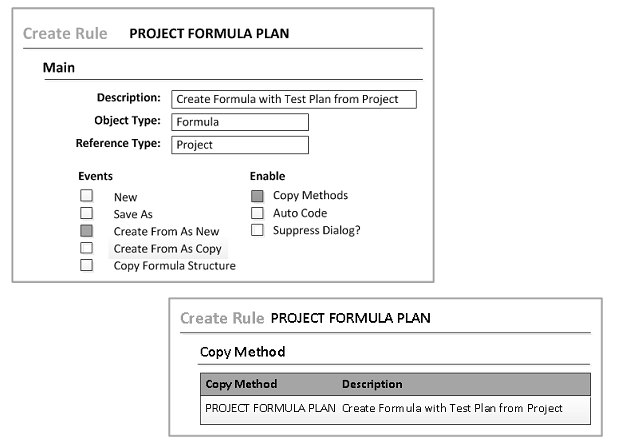Click Create Rule title in lower panel

pos(222,319)
